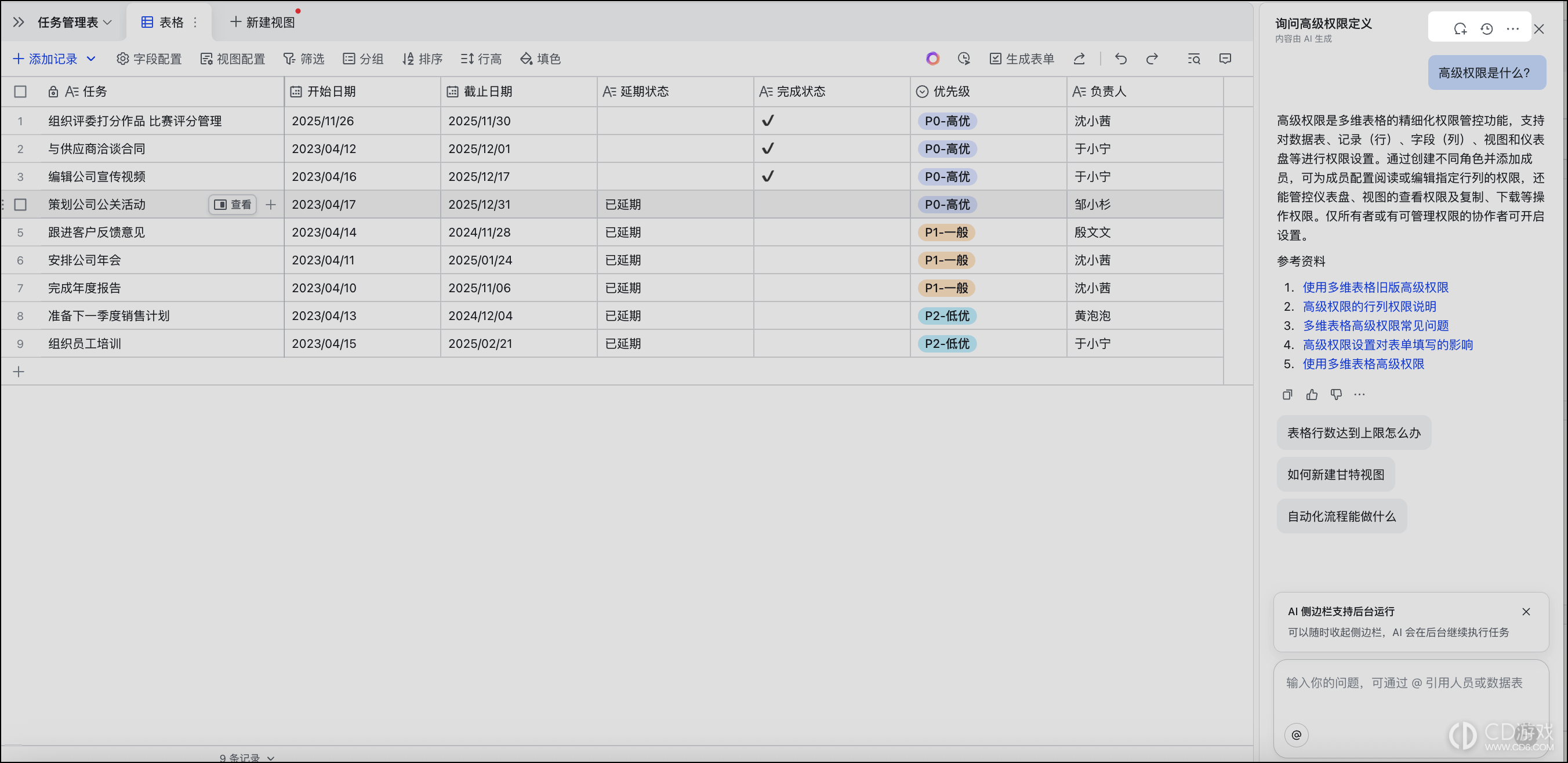Ask suggested question 自动化流程能做什么
This screenshot has width=1568, height=763.
click(x=1342, y=516)
